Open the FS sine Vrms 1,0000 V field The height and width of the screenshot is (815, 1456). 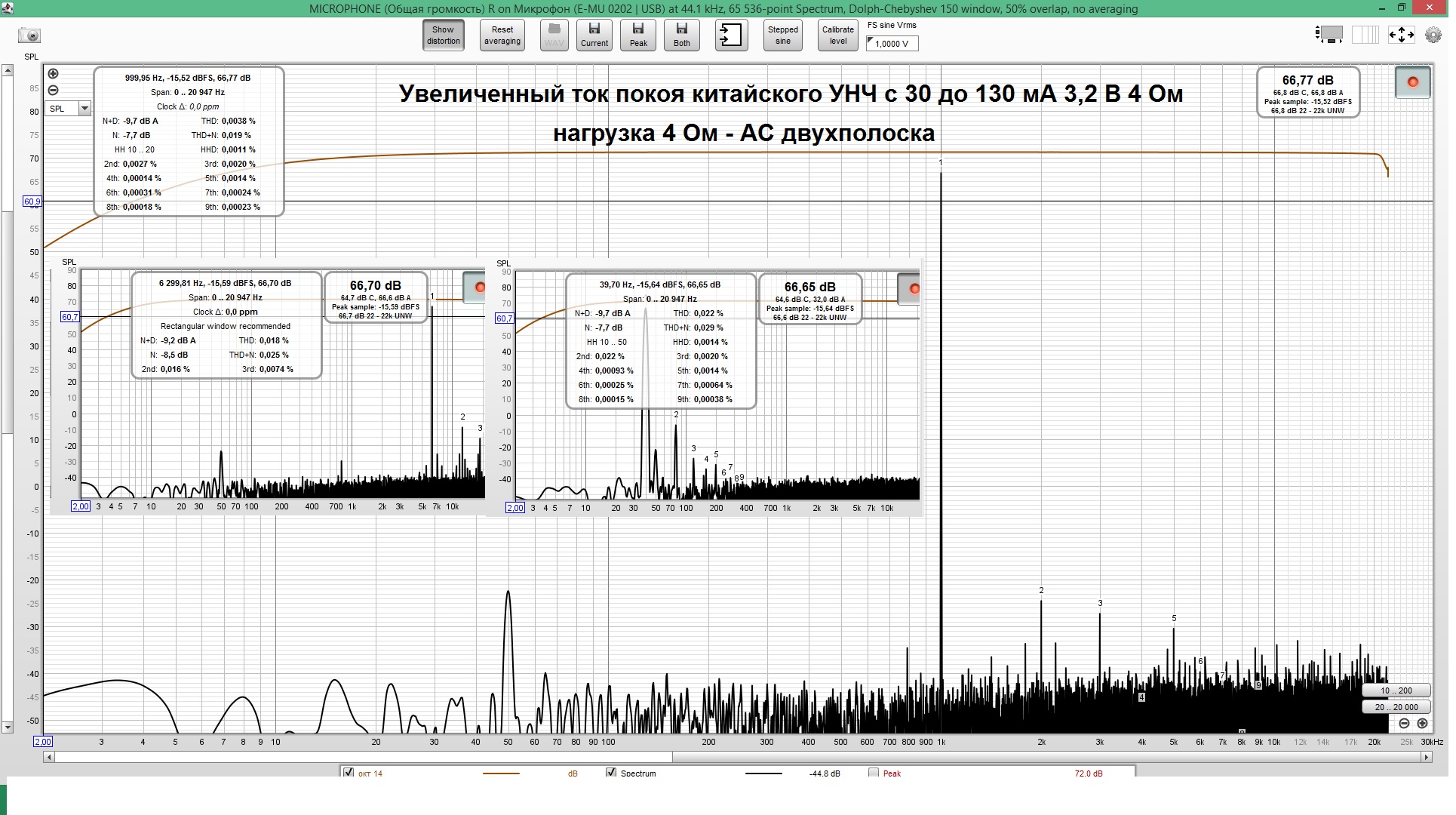[x=892, y=44]
